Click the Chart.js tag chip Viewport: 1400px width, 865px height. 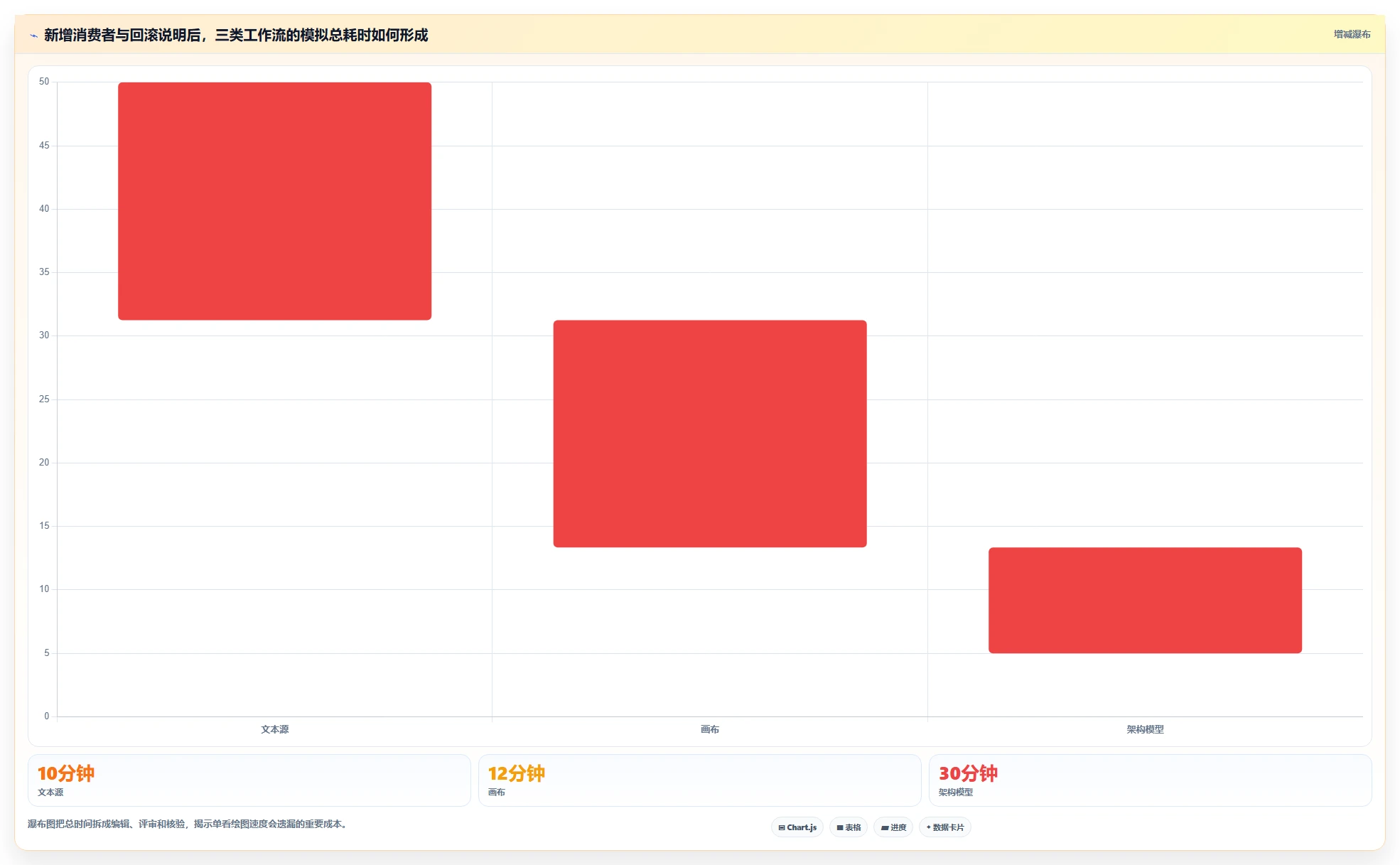click(797, 827)
